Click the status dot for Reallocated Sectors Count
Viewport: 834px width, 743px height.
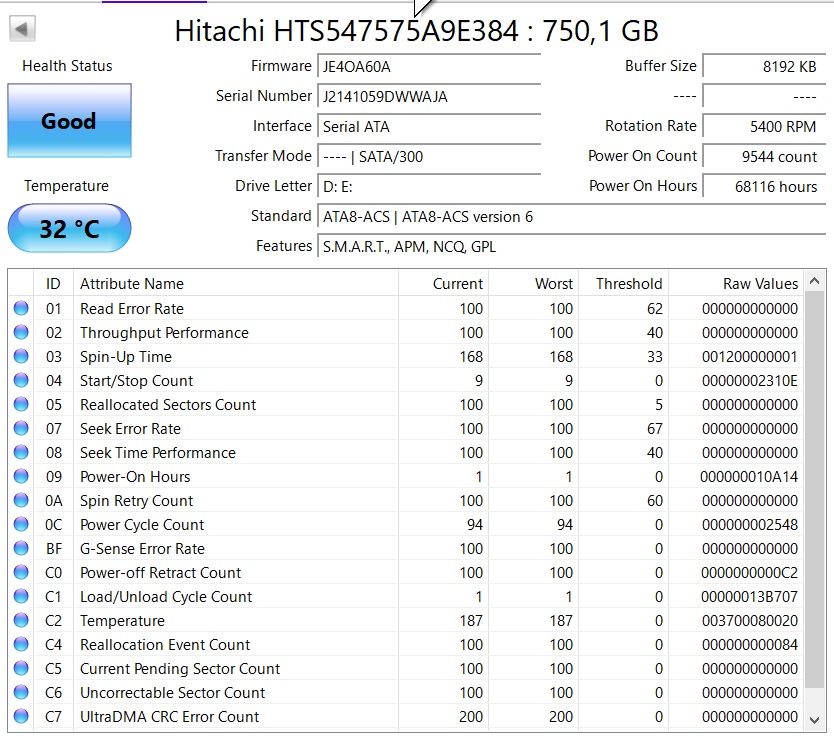click(x=21, y=404)
